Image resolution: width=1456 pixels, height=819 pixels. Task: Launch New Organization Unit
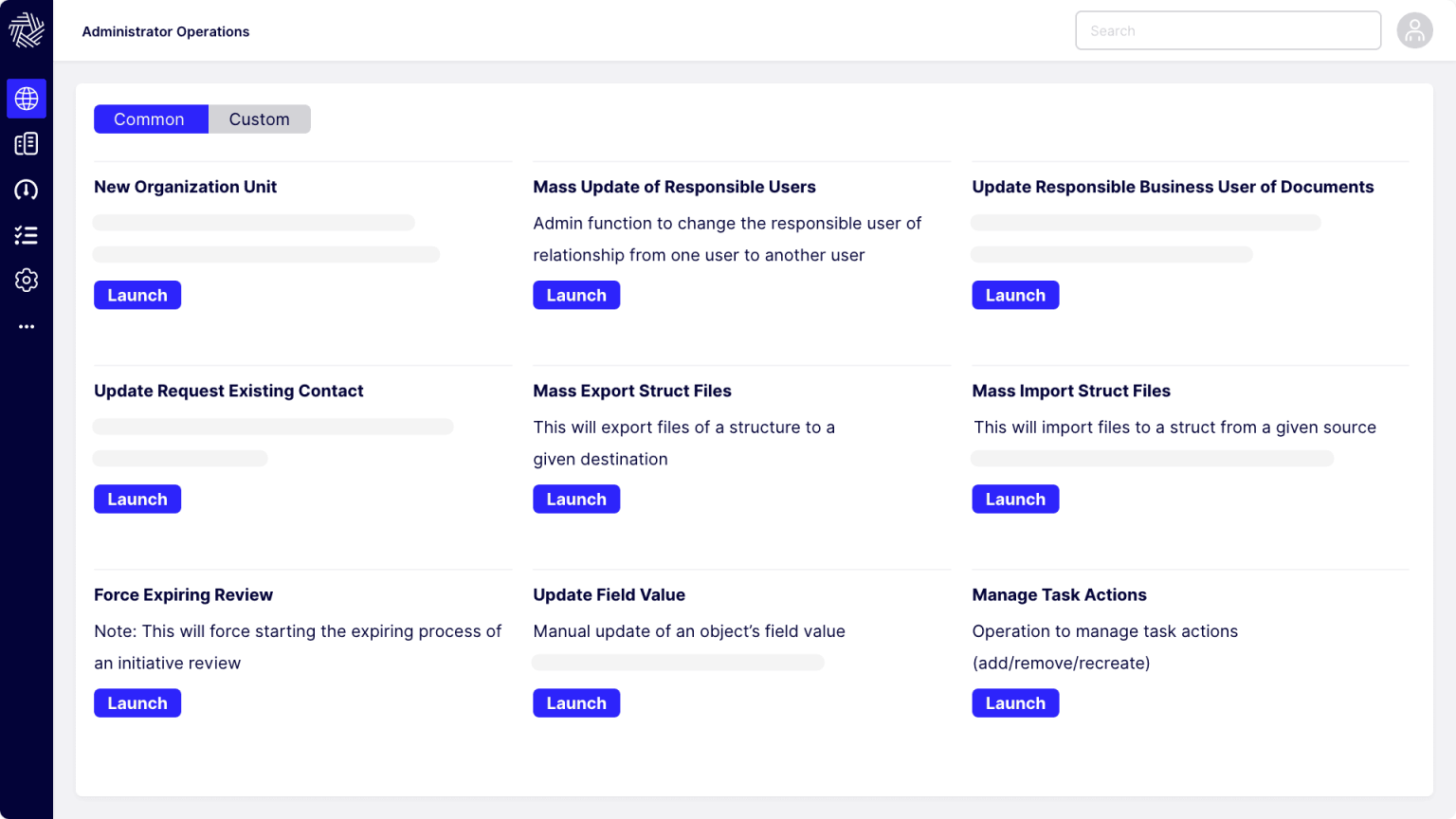[137, 295]
